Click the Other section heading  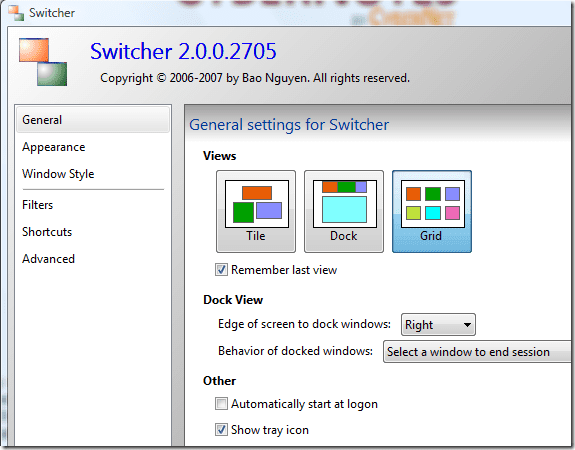pos(220,381)
